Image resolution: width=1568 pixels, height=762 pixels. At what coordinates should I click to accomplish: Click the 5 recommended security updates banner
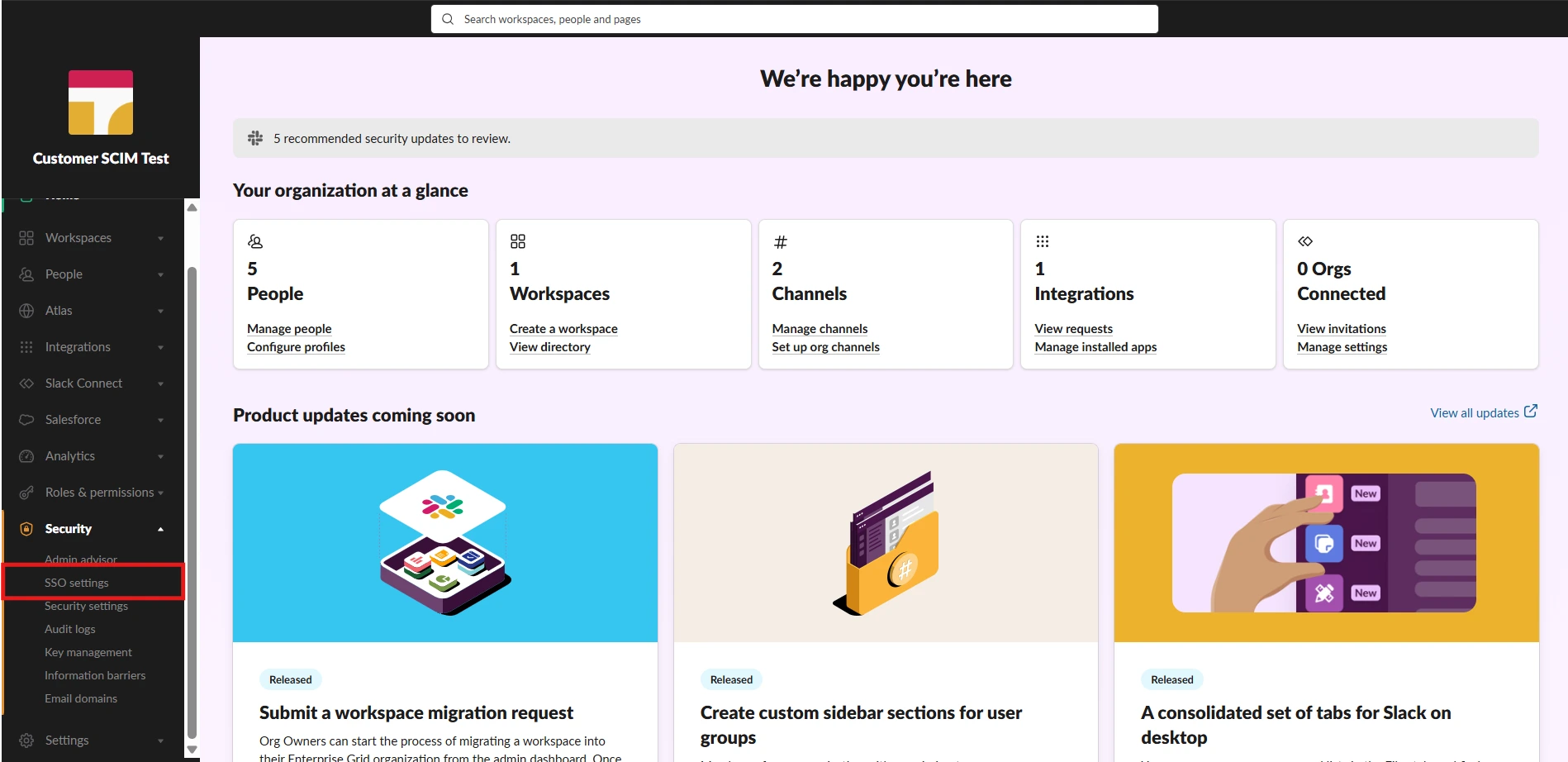pyautogui.click(x=886, y=138)
